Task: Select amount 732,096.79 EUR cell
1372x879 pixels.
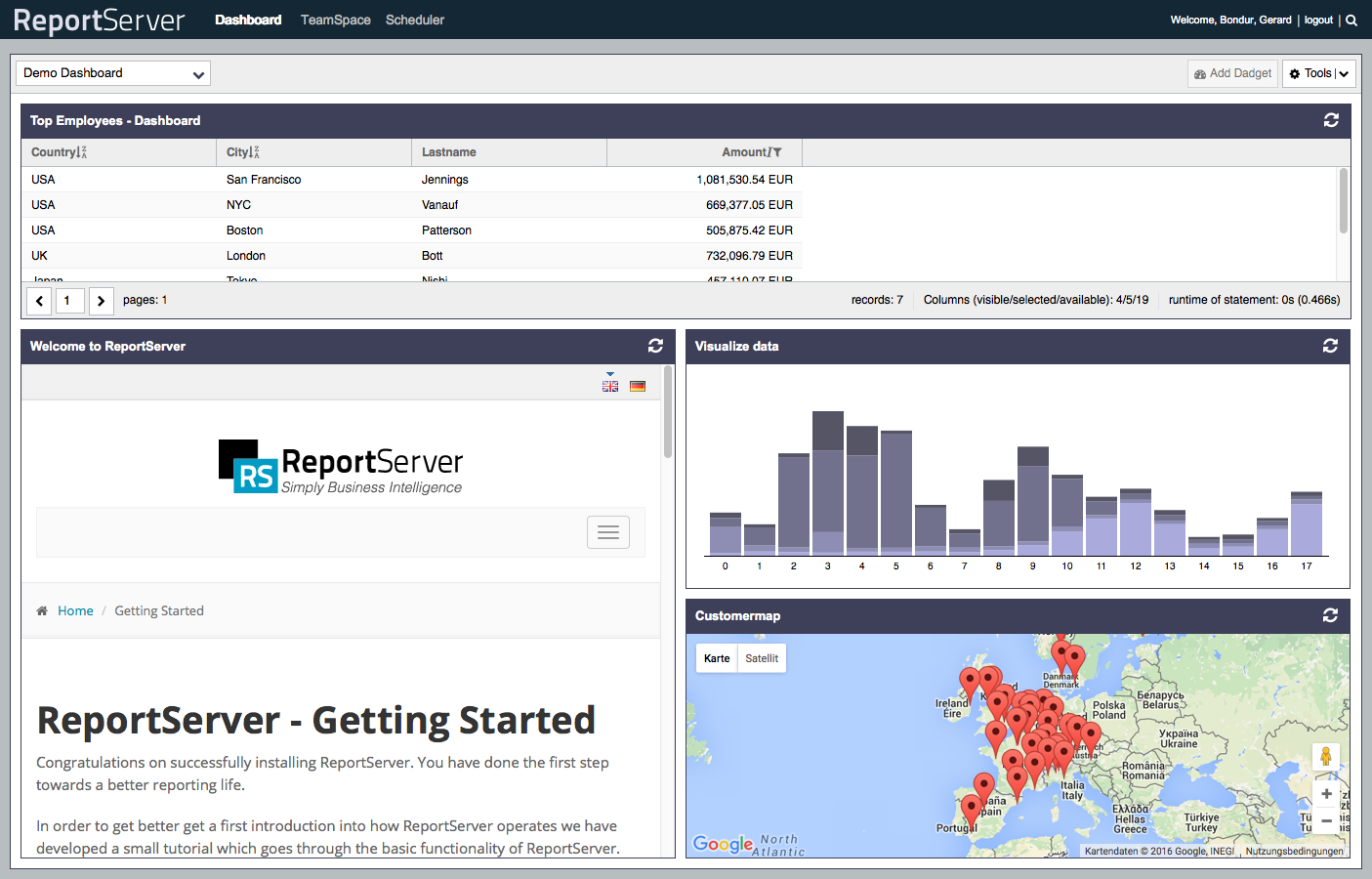Action: point(704,256)
